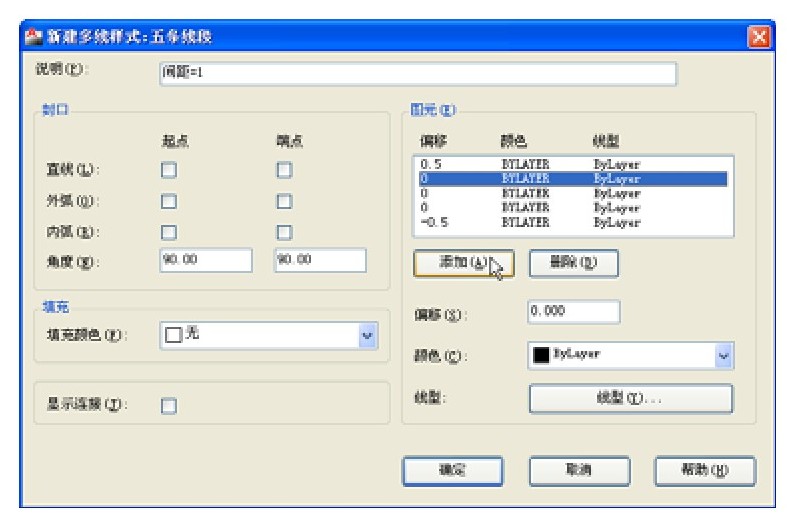Enable 直线 cap at 起点
This screenshot has width=787, height=521.
(x=169, y=170)
